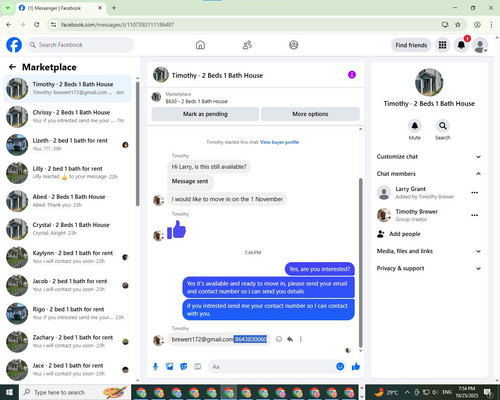Image resolution: width=500 pixels, height=400 pixels.
Task: Collapse the Chat members section
Action: pyautogui.click(x=429, y=173)
